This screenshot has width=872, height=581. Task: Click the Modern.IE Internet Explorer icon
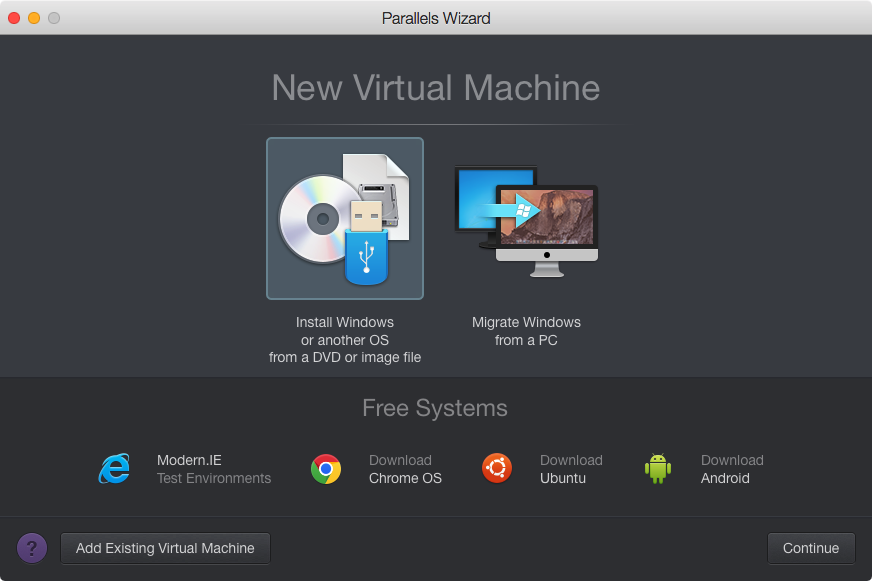point(113,469)
